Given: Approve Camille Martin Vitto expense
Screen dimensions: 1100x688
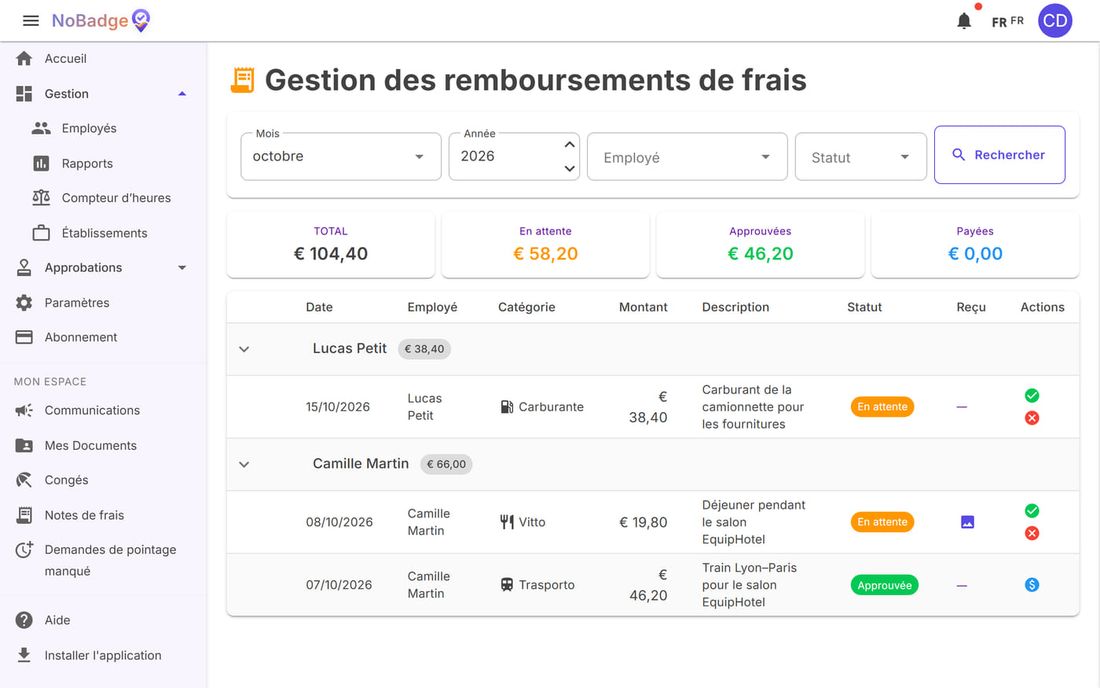Looking at the screenshot, I should (1031, 511).
